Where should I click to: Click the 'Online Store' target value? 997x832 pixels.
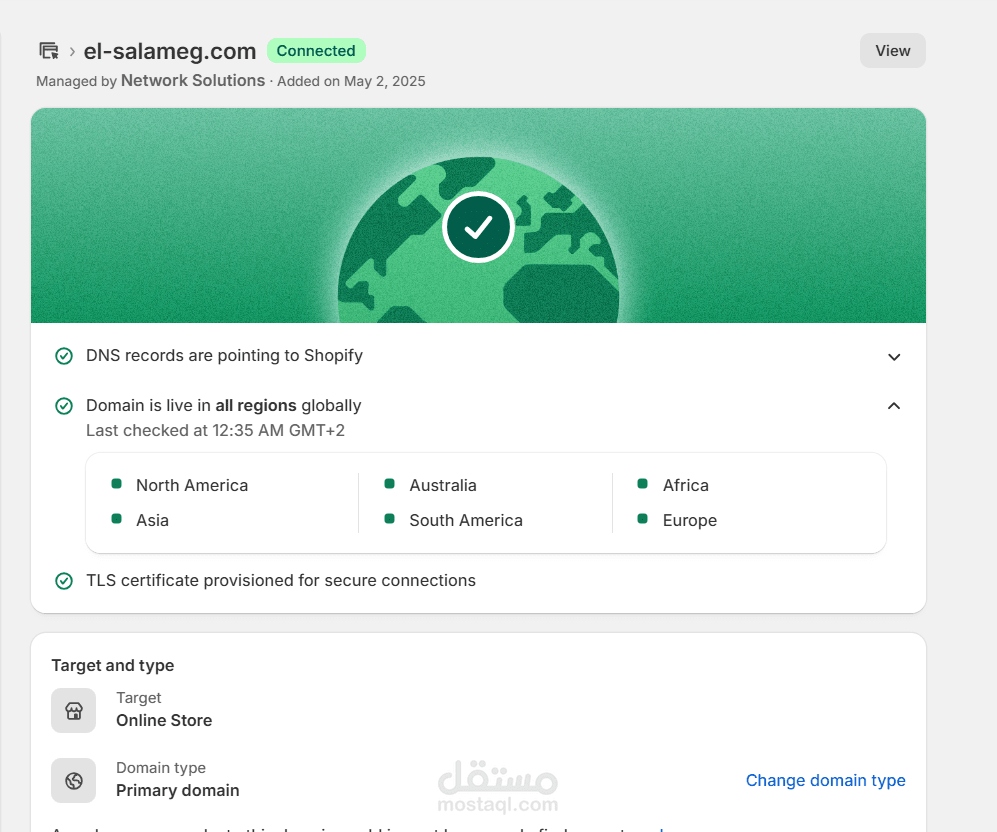(164, 720)
